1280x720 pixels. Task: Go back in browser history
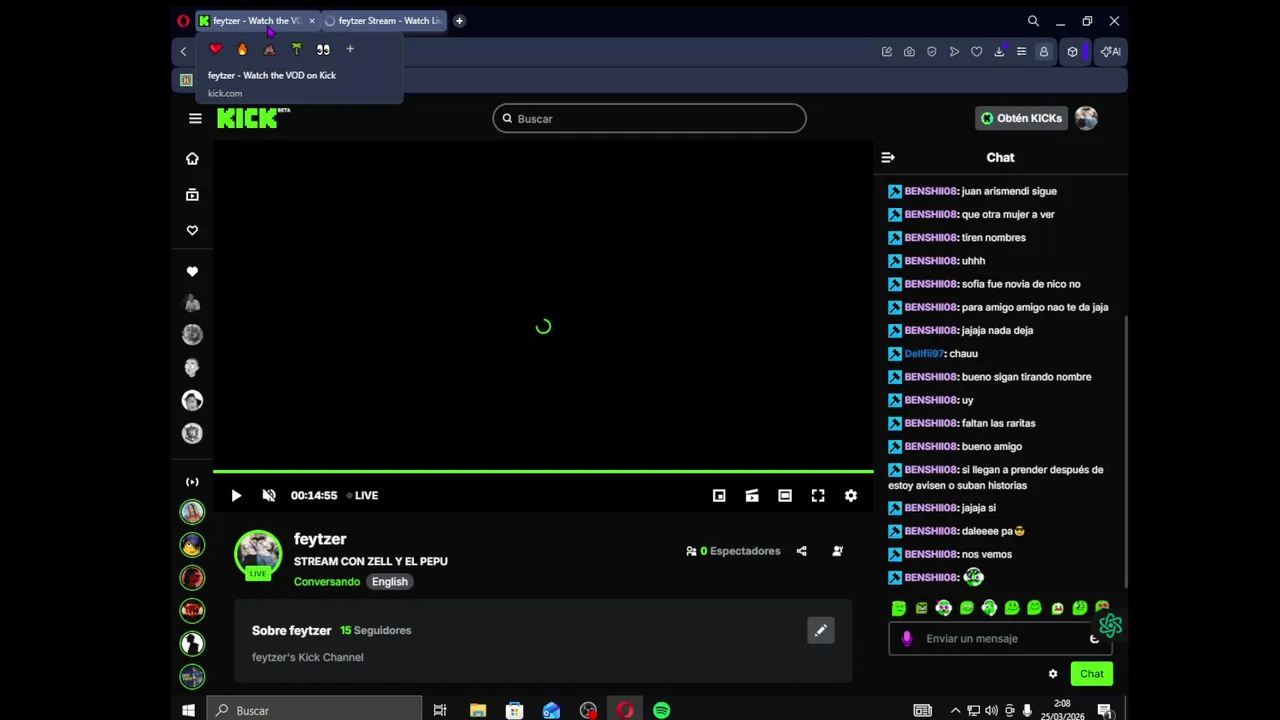coord(183,51)
